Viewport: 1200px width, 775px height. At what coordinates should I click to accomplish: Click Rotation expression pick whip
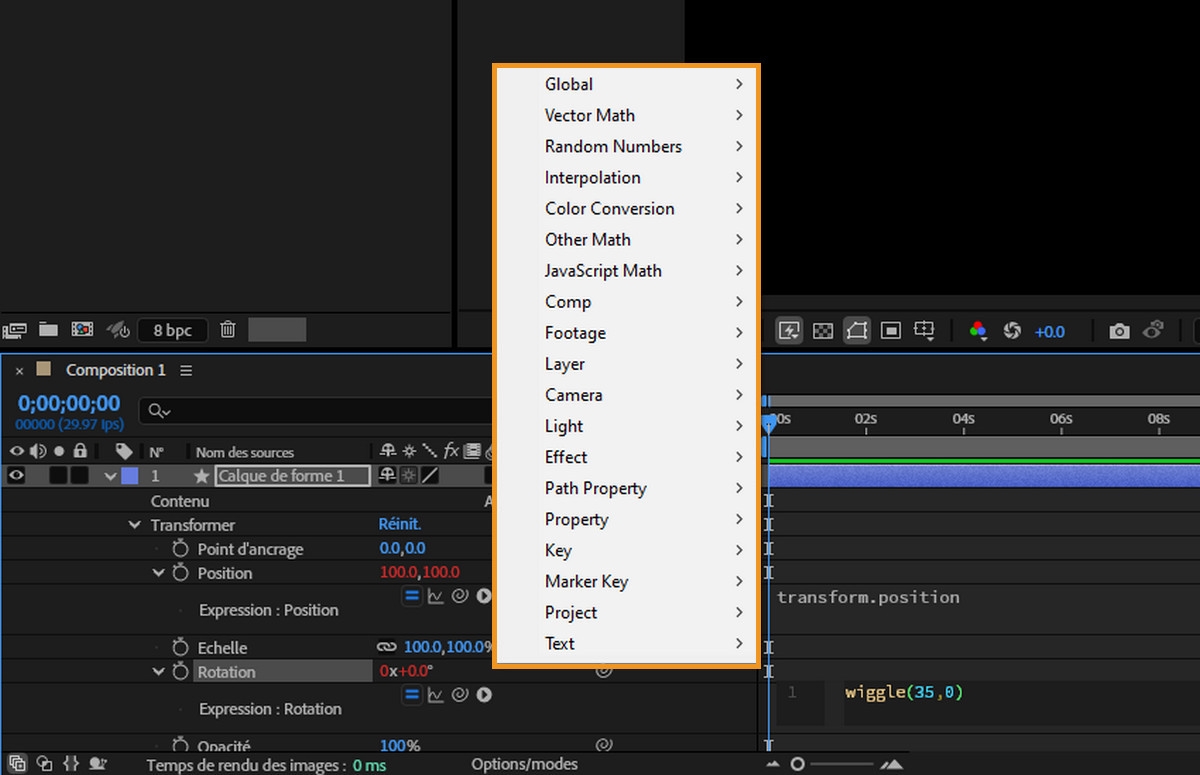(x=460, y=694)
